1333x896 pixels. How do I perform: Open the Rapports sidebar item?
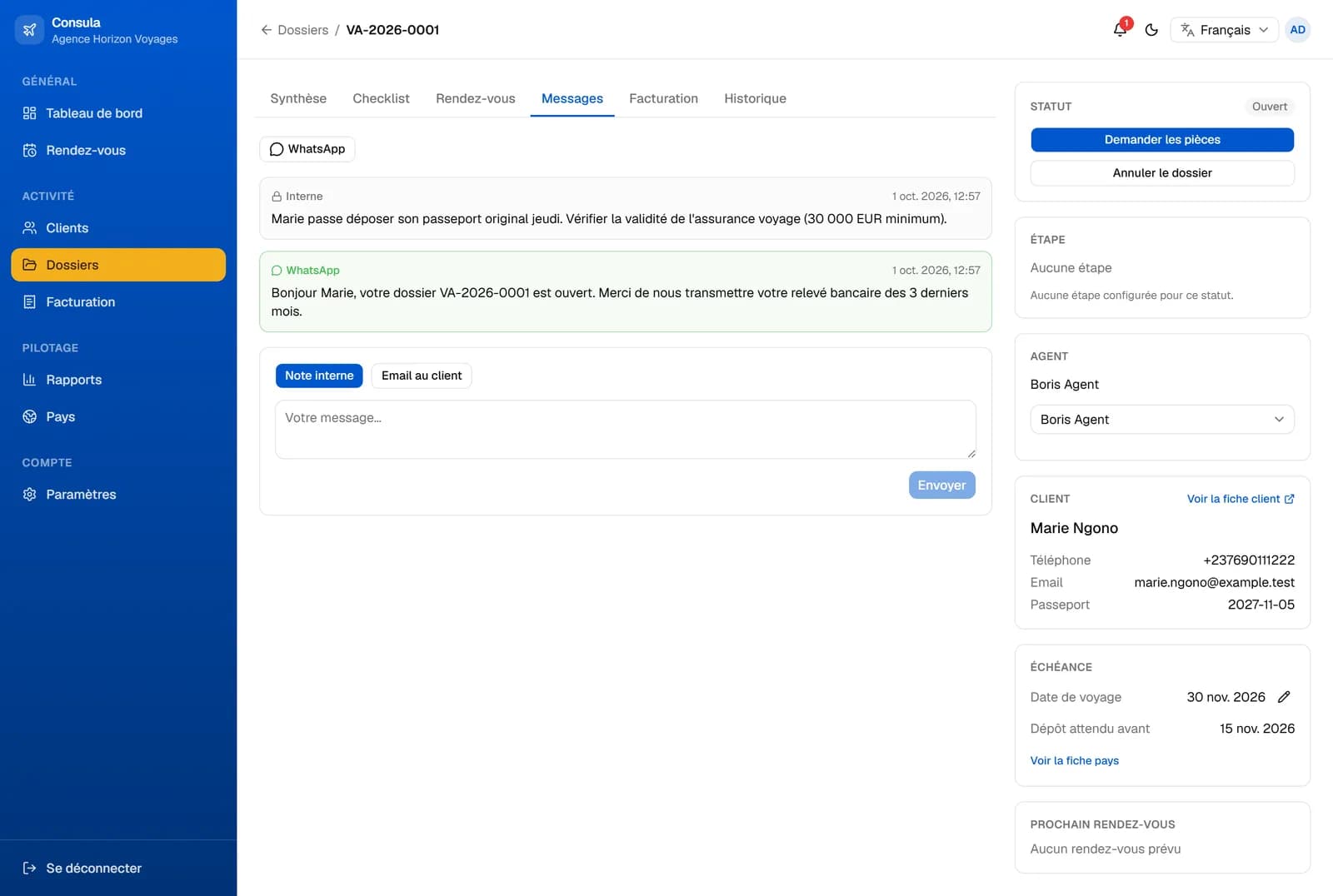click(118, 380)
